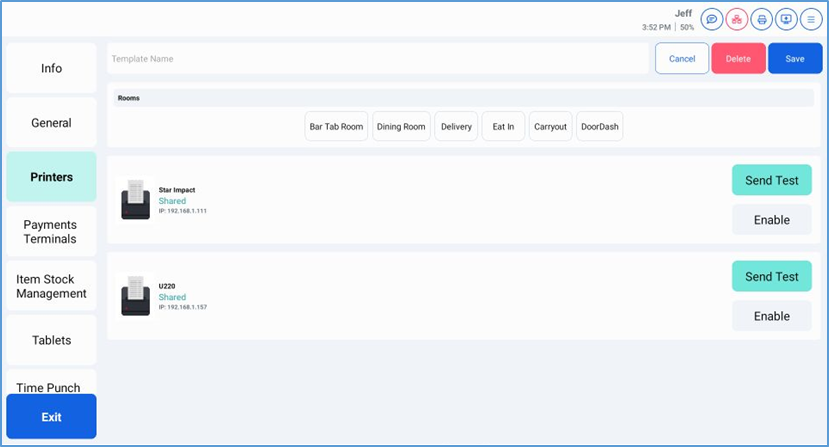Open the chat messages icon
This screenshot has height=447, width=829.
pyautogui.click(x=712, y=19)
